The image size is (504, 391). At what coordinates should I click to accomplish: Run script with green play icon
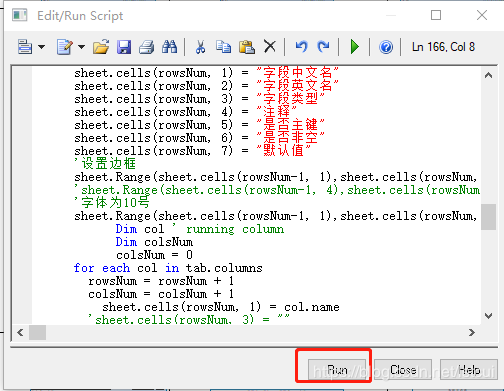pos(355,47)
